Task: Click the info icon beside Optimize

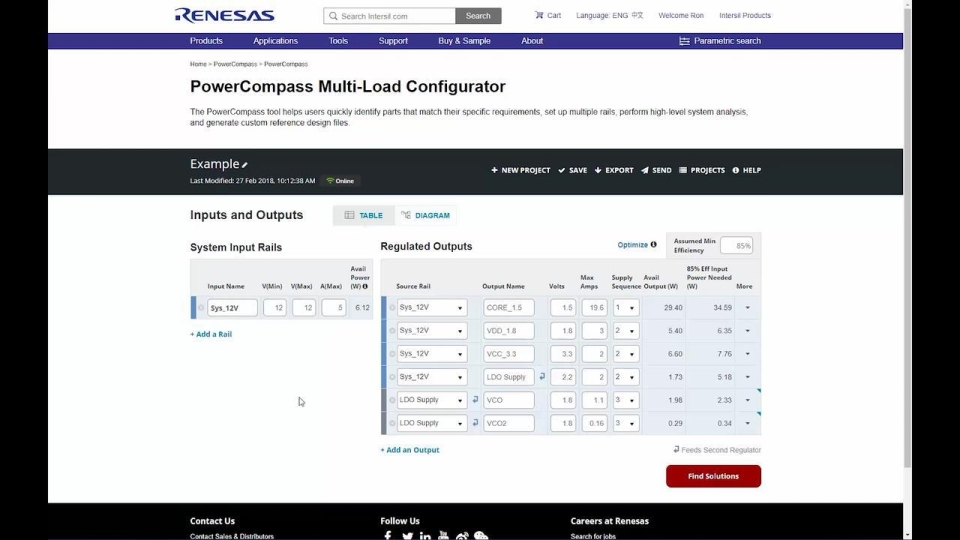Action: 653,244
